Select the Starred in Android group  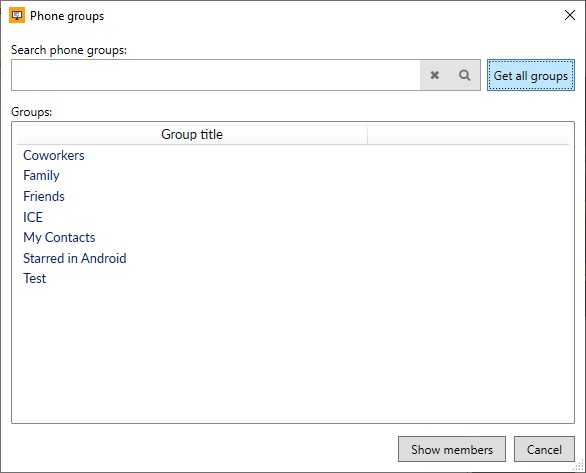(x=75, y=259)
